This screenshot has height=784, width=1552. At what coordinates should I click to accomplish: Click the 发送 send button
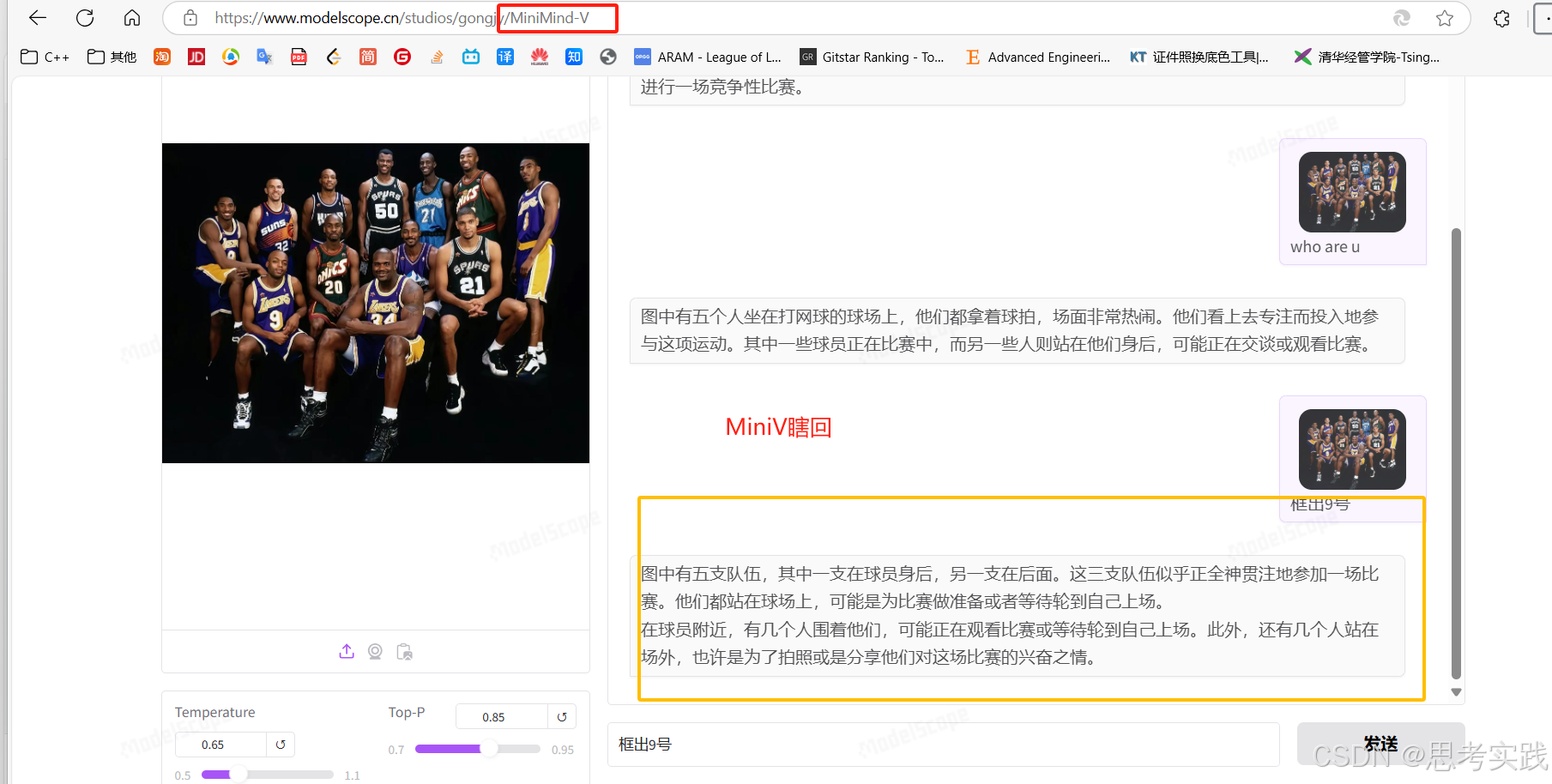coord(1380,744)
